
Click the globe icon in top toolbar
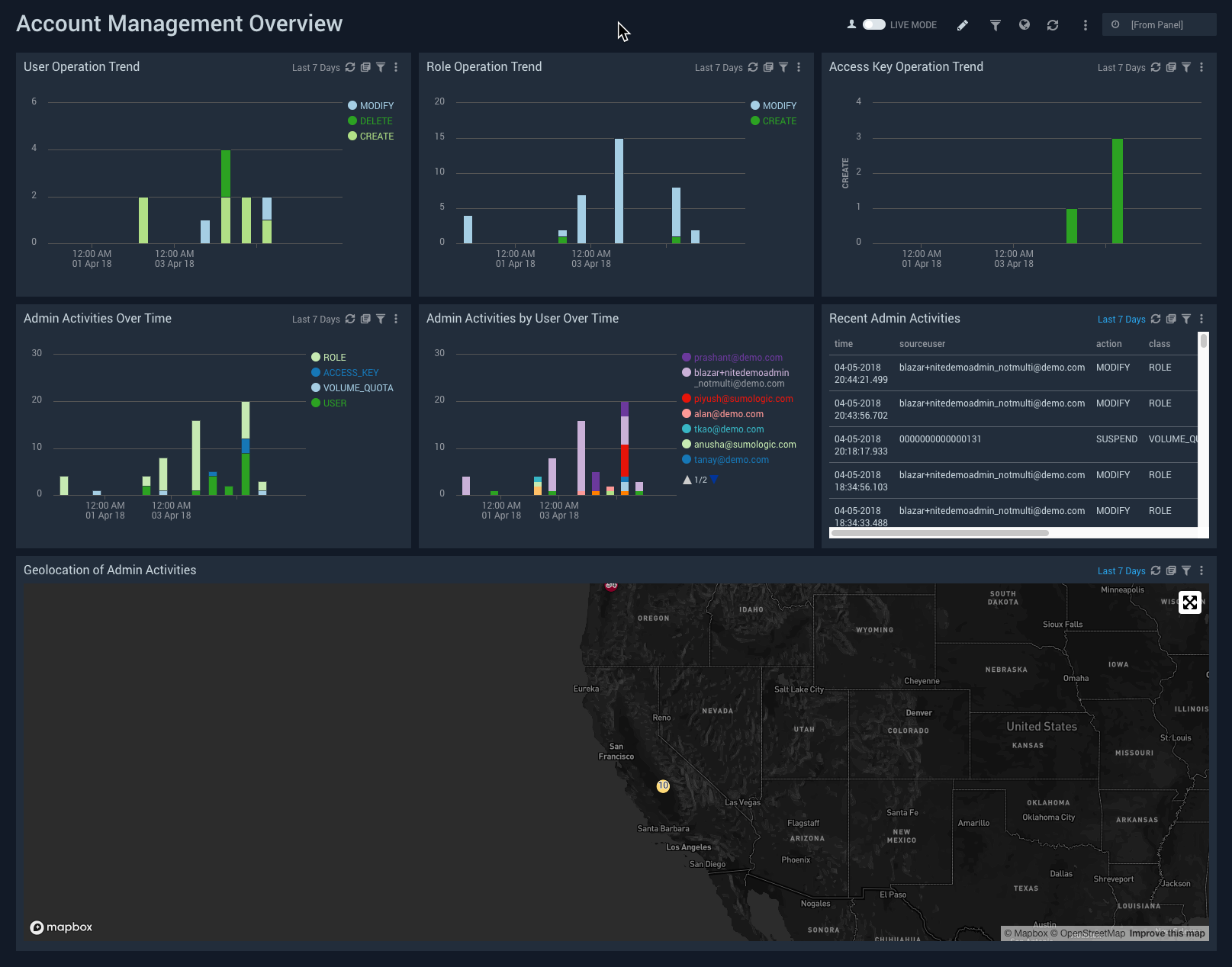pyautogui.click(x=1025, y=25)
